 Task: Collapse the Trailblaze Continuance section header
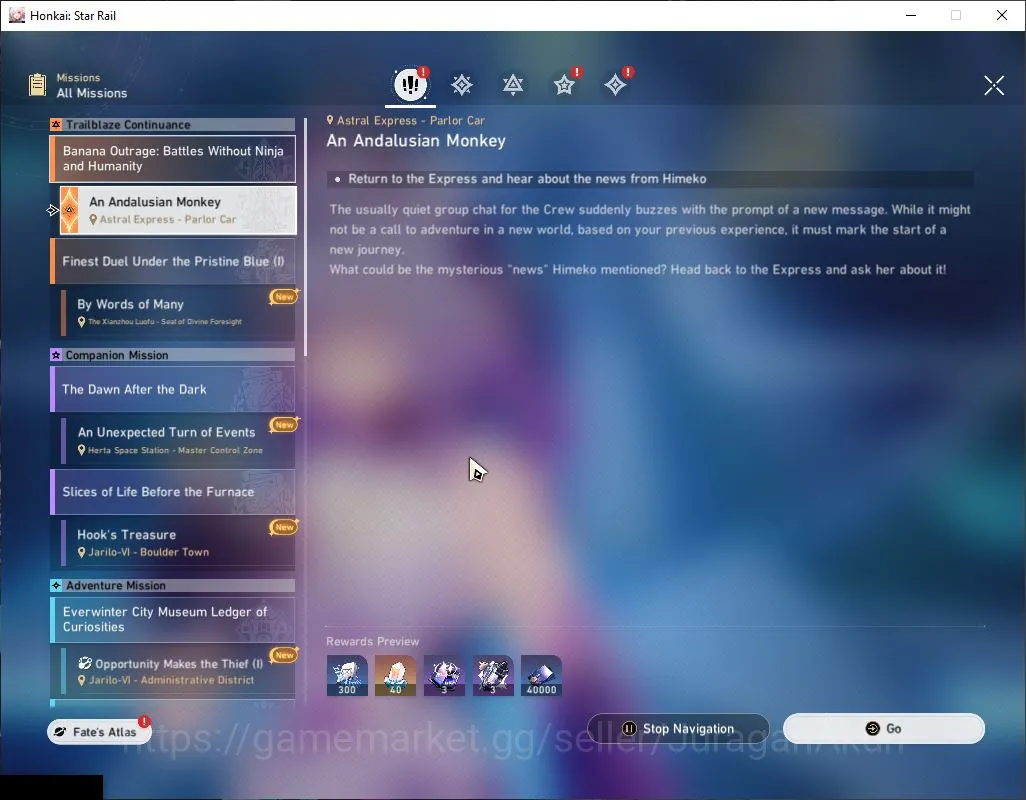[x=173, y=124]
